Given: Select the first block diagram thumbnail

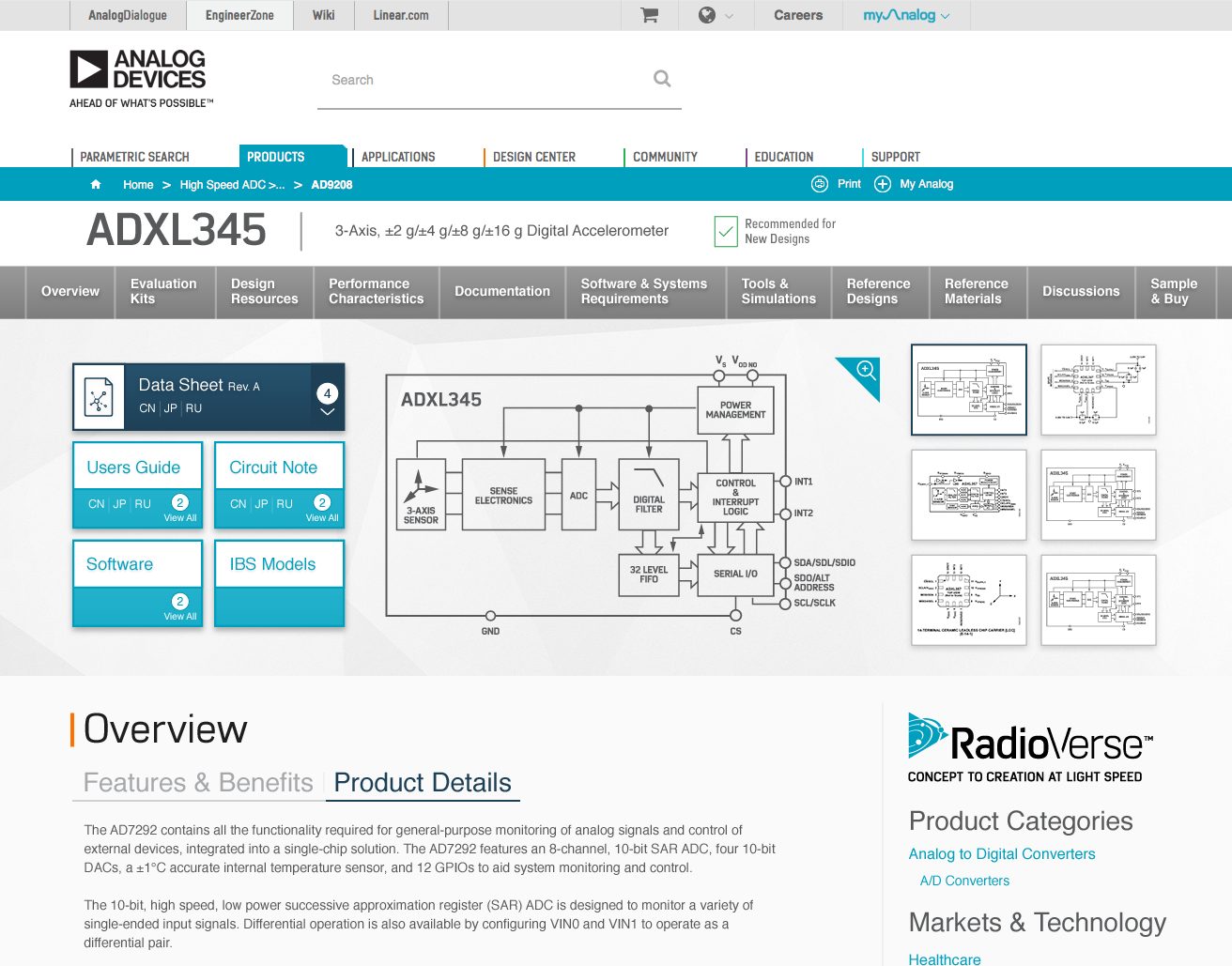Looking at the screenshot, I should coord(969,390).
